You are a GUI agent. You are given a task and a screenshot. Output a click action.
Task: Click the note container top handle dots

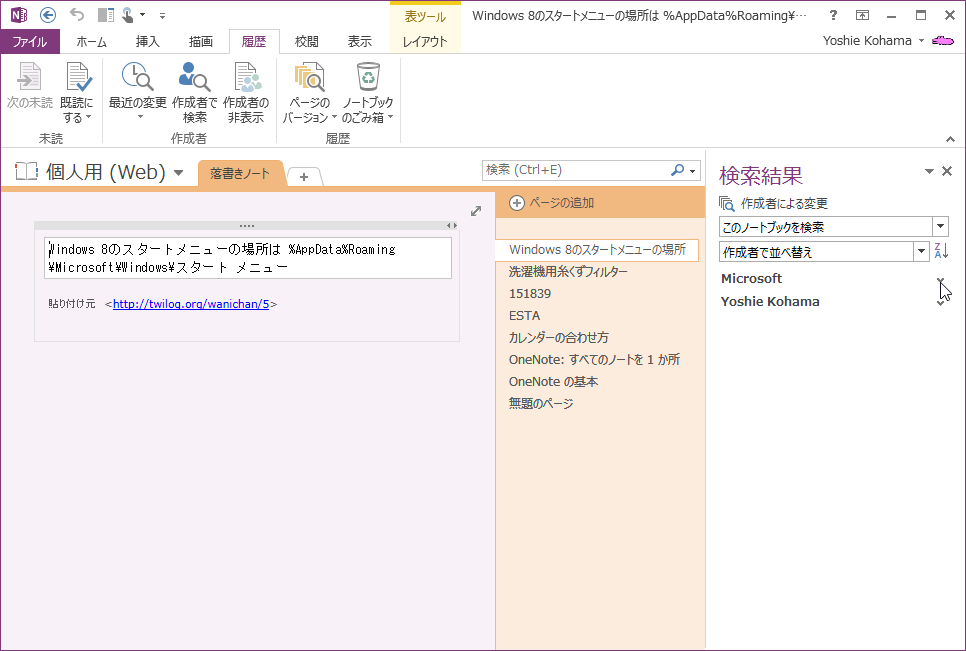click(x=246, y=225)
